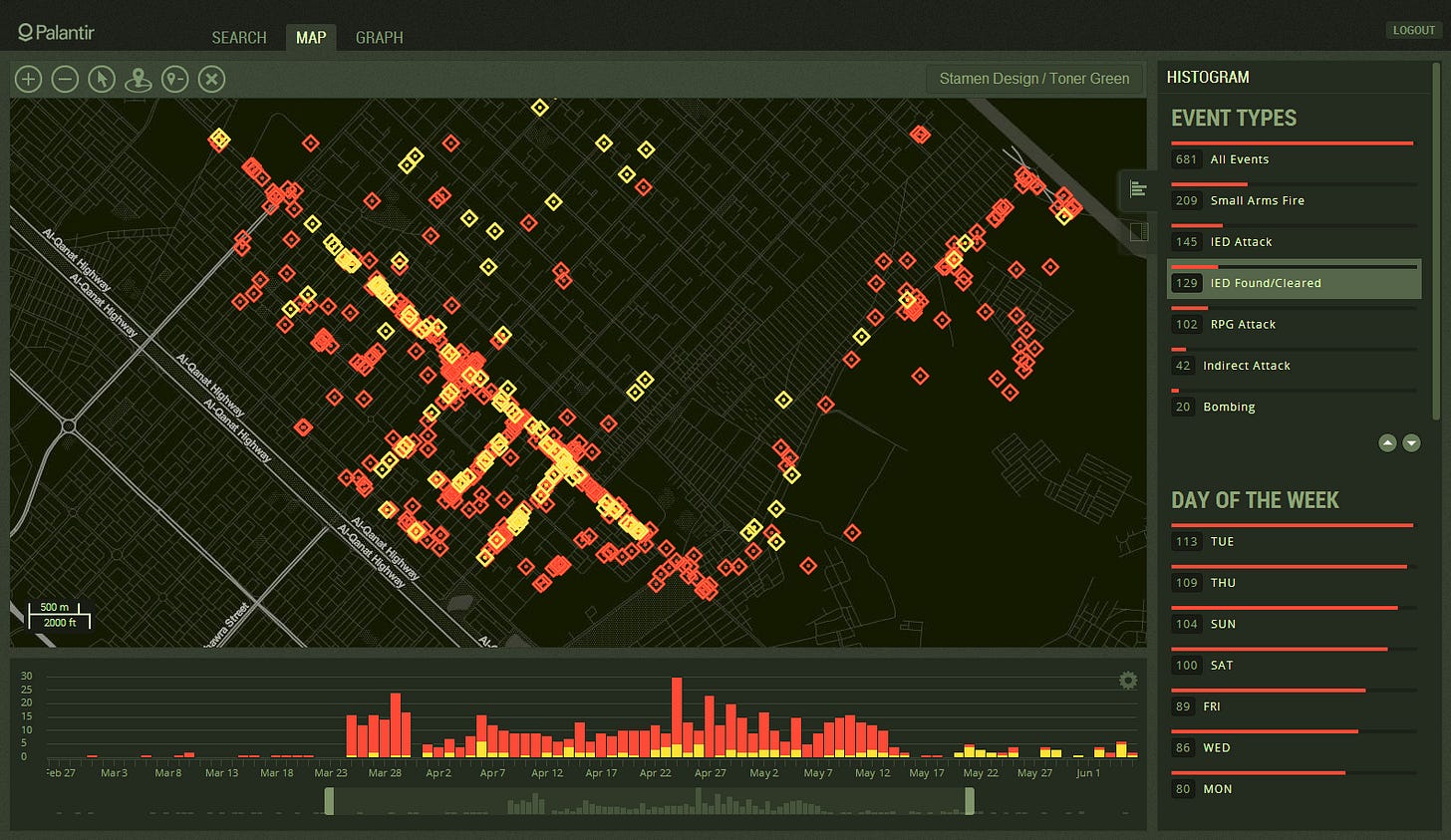Viewport: 1451px width, 840px height.
Task: Open timeline settings via the gear icon
Action: 1127,680
